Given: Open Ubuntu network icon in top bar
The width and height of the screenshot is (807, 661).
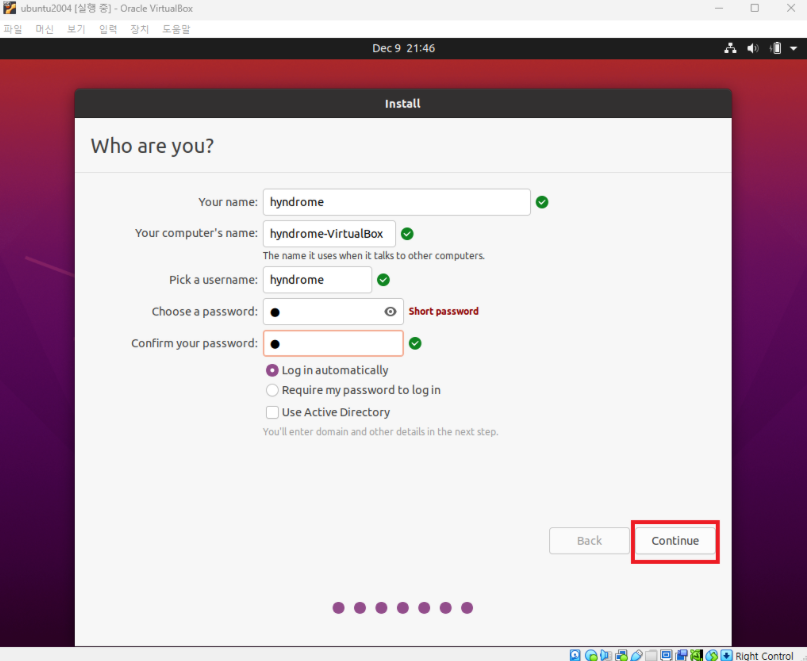Looking at the screenshot, I should click(730, 48).
